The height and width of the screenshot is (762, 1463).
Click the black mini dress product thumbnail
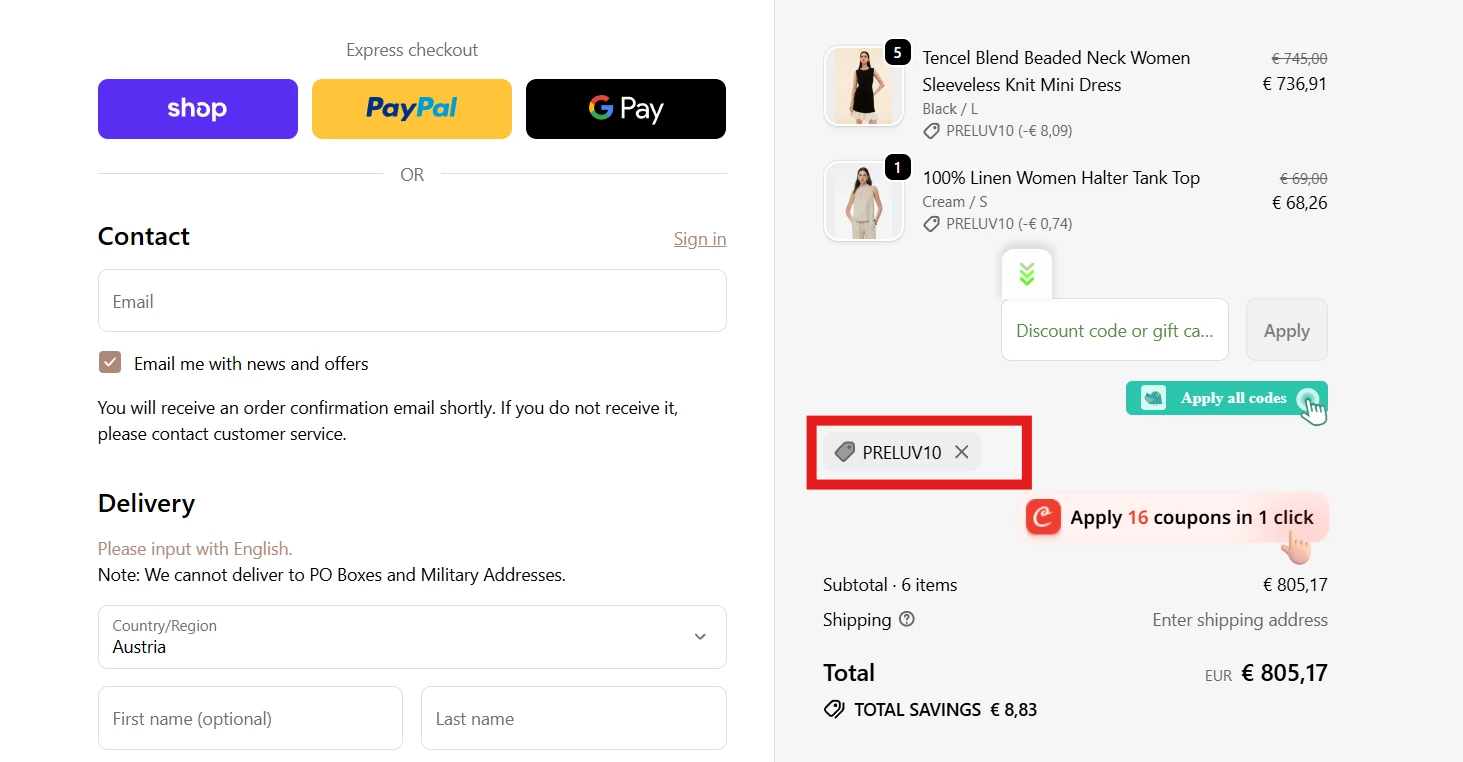click(x=863, y=86)
